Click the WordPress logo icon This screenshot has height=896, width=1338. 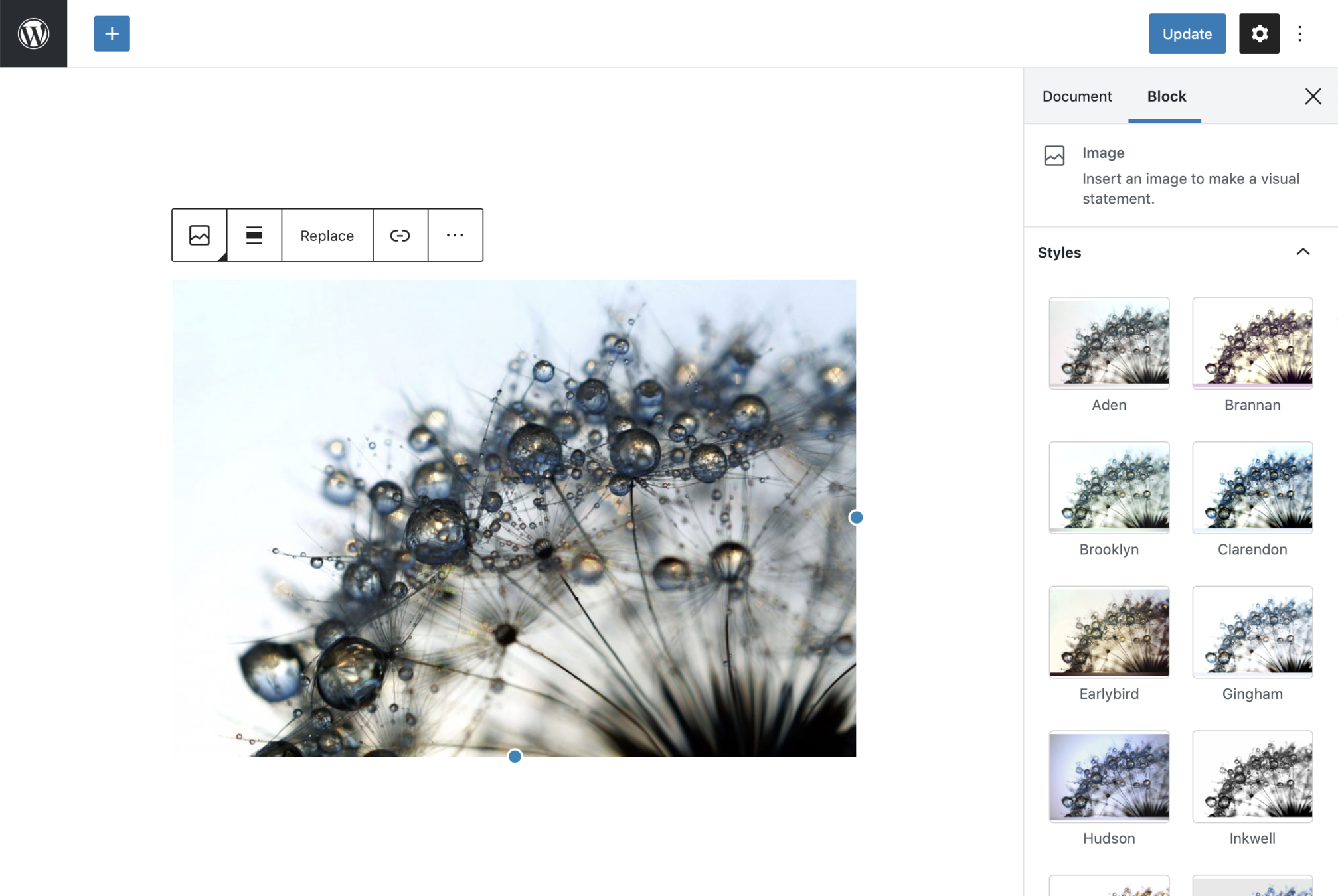tap(33, 33)
